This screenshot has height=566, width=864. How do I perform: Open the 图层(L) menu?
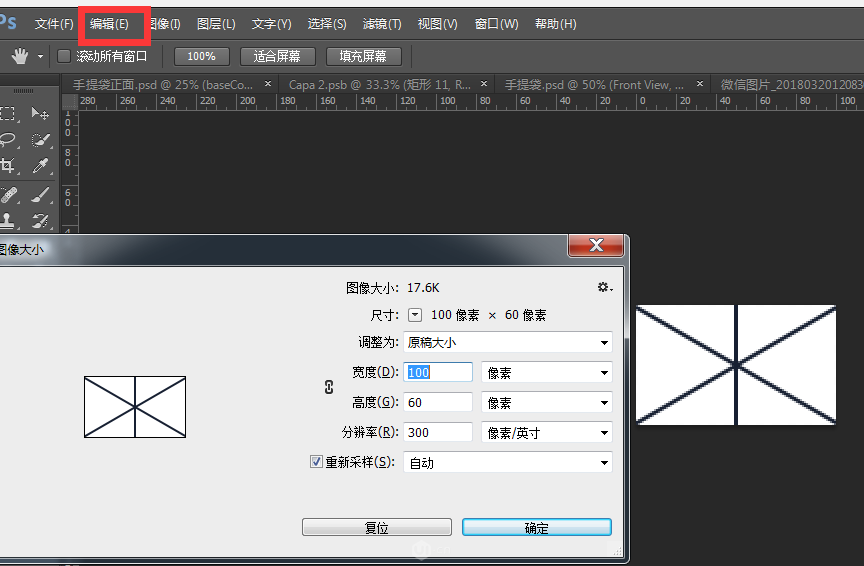216,24
